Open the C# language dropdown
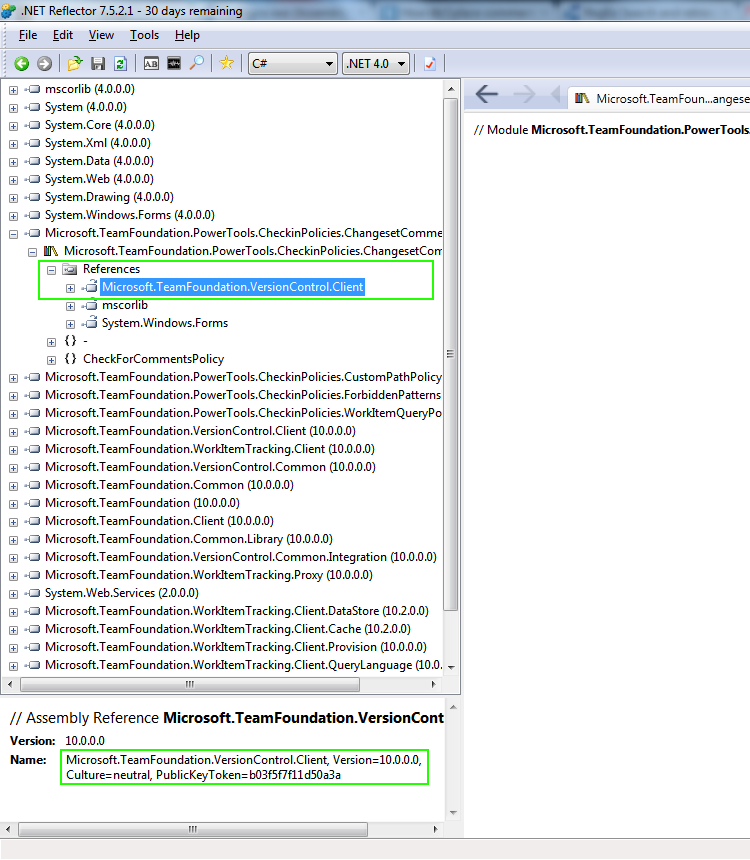 tap(292, 64)
